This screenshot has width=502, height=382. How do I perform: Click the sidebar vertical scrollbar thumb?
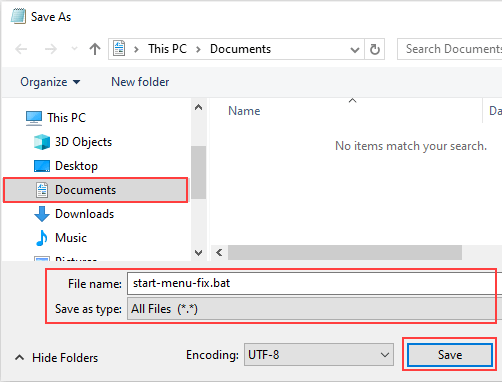point(199,172)
